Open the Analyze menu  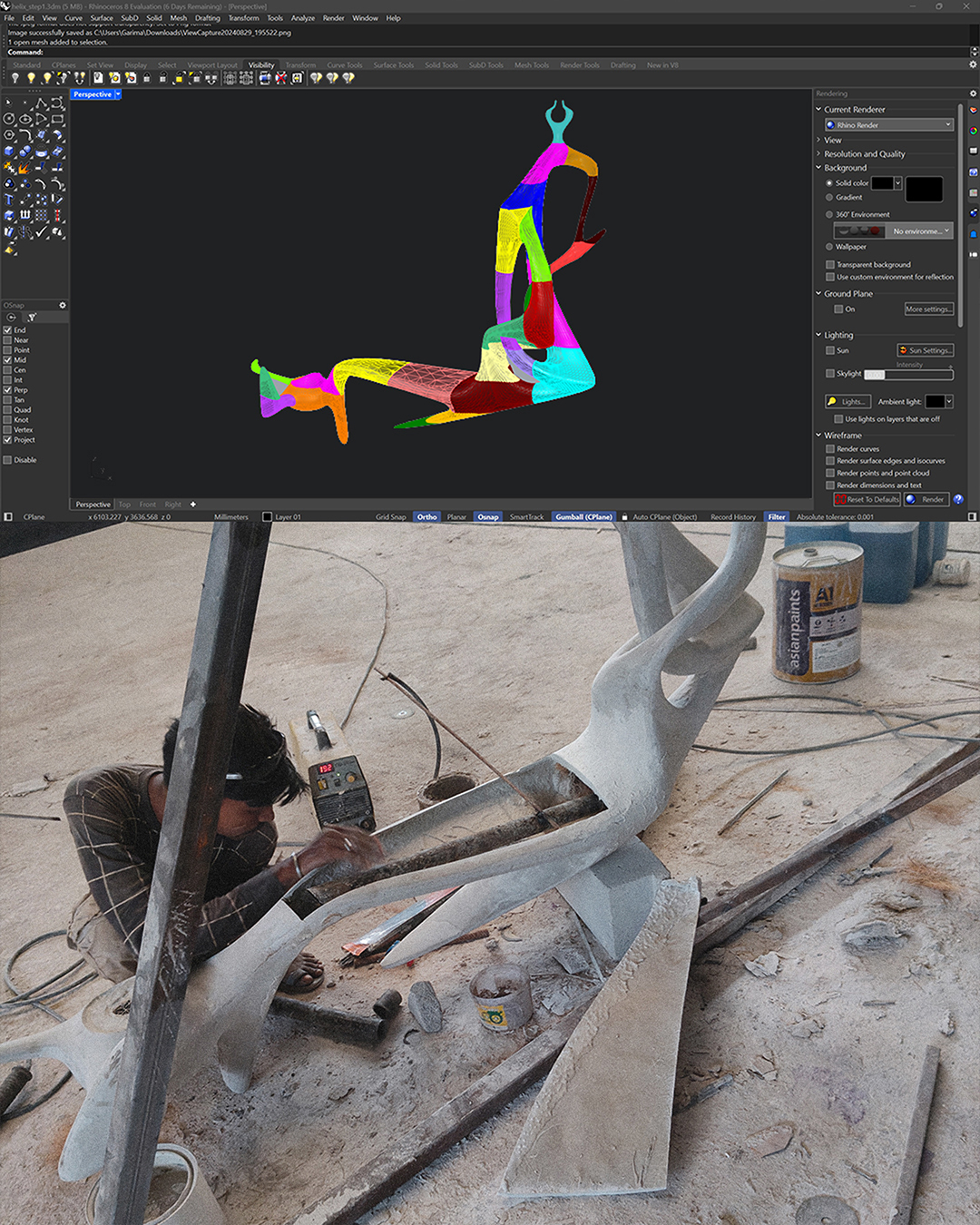point(303,18)
